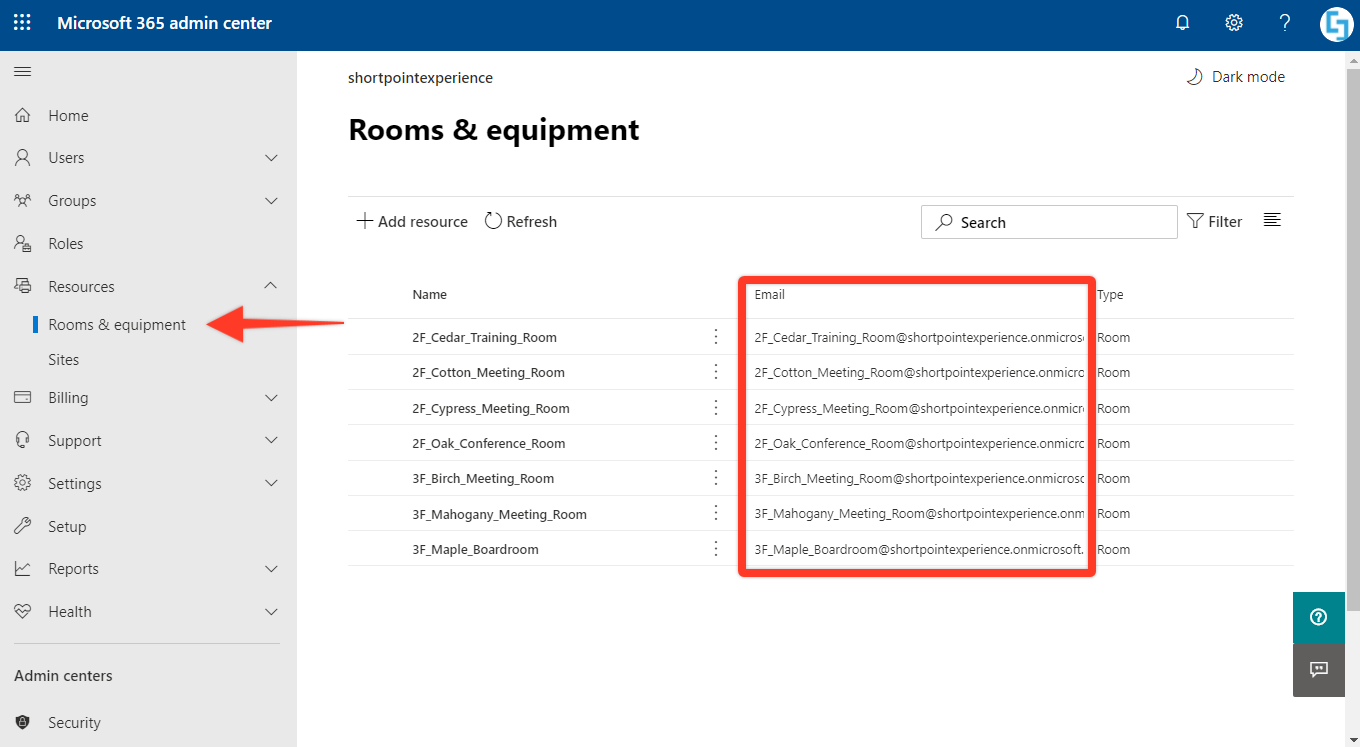The height and width of the screenshot is (747, 1360).
Task: Open list view options icon beside Filter
Action: point(1272,220)
